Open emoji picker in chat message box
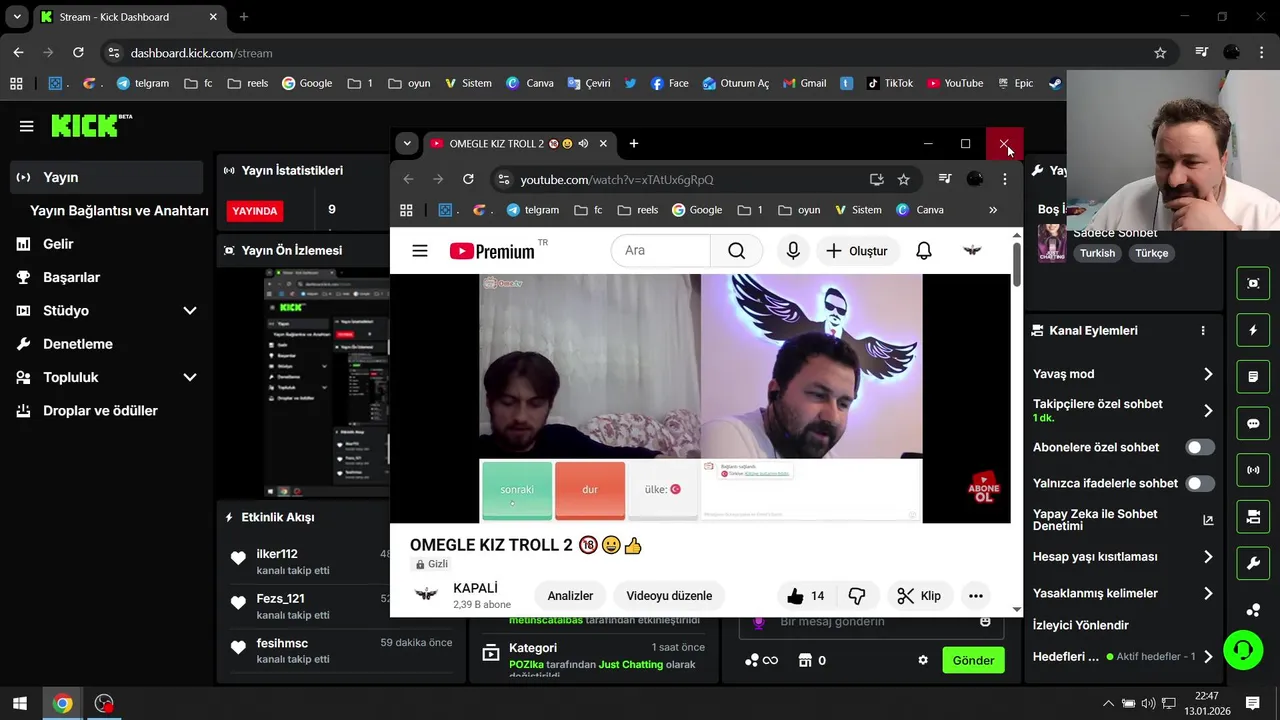The image size is (1280, 720). click(985, 622)
